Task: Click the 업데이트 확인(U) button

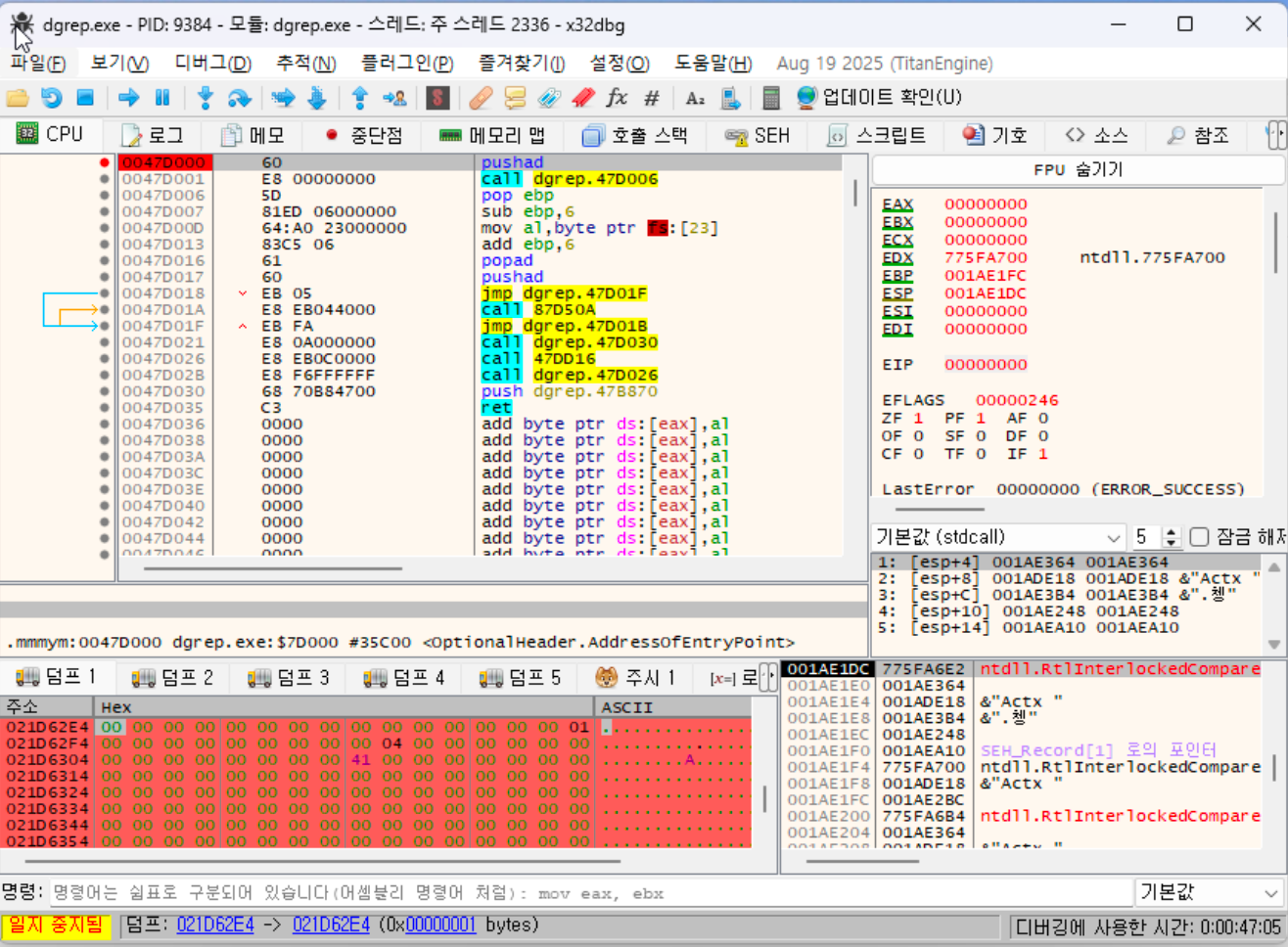Action: tap(879, 98)
